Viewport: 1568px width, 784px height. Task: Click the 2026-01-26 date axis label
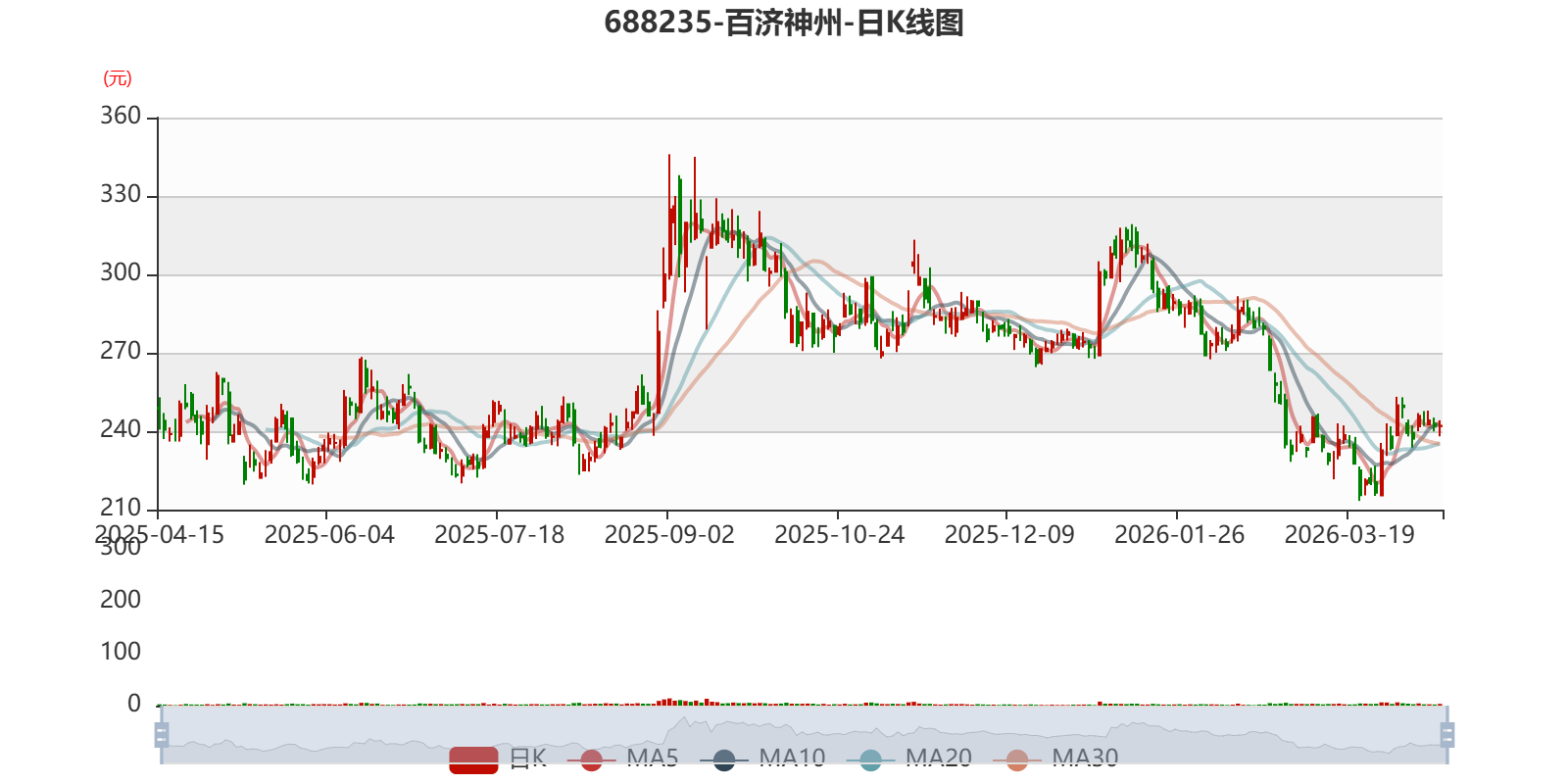coord(1180,535)
